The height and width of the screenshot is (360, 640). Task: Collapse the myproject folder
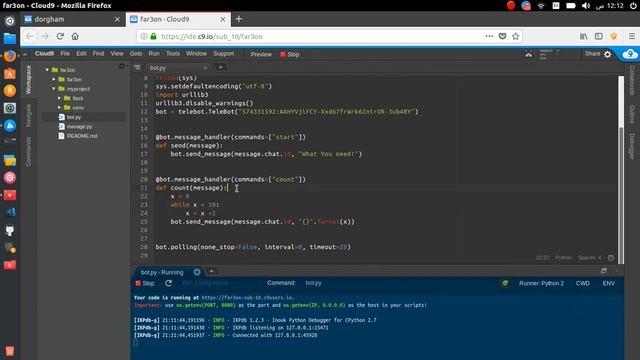point(53,89)
